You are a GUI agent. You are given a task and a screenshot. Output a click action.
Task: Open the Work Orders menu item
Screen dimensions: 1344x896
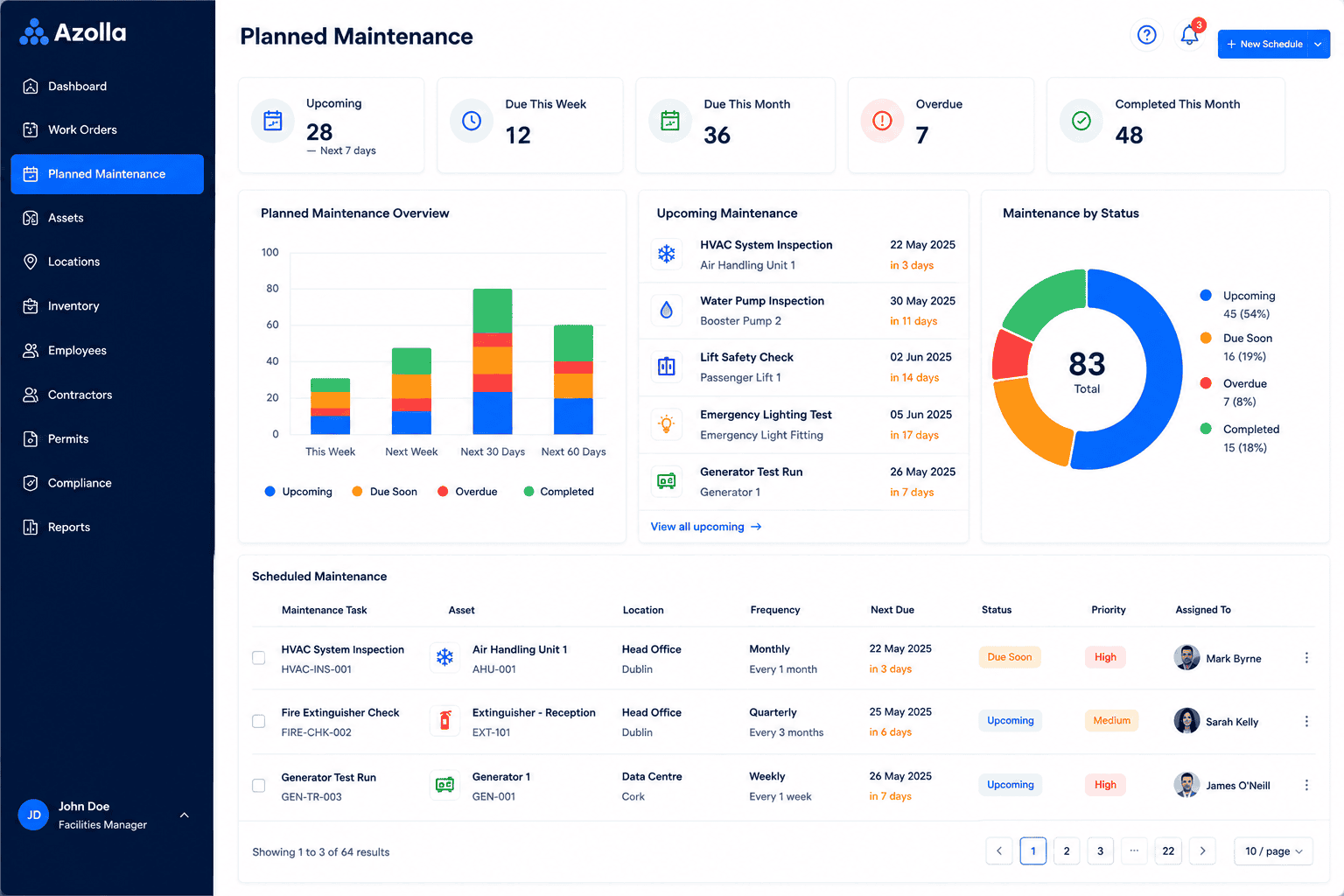coord(107,129)
